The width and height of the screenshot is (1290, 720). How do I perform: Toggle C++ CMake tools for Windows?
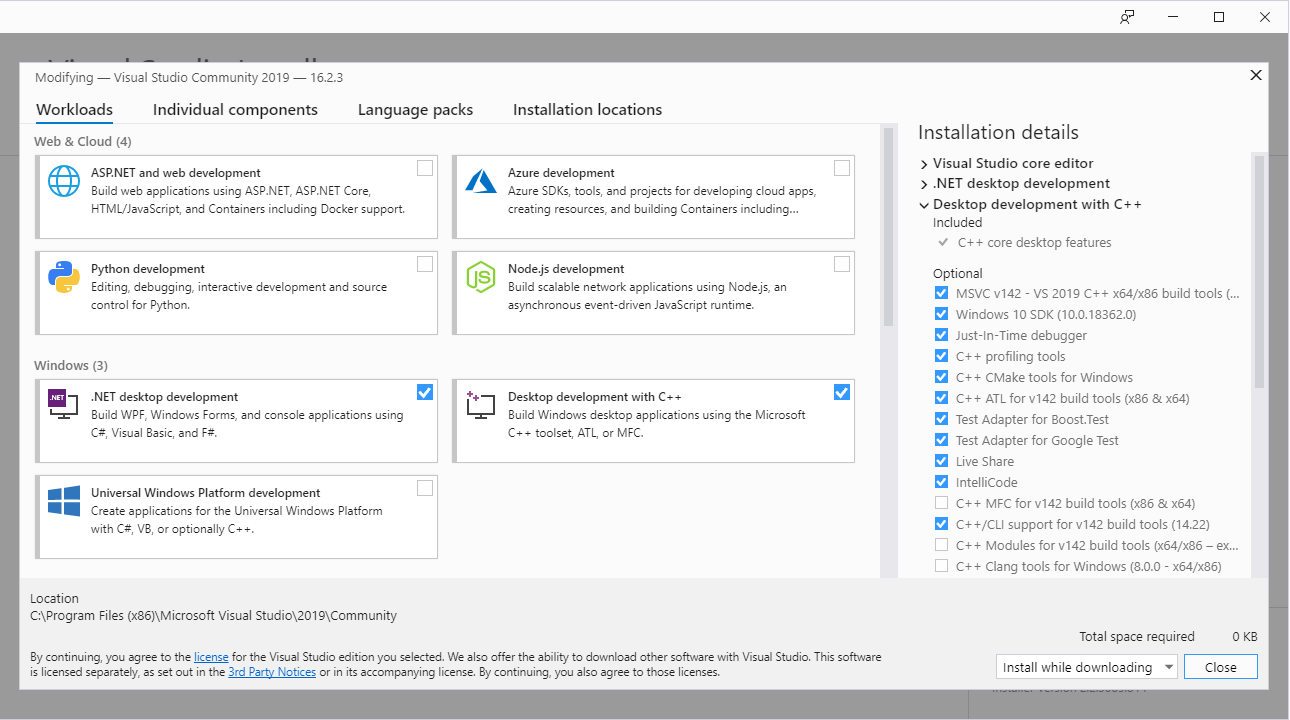pos(941,377)
